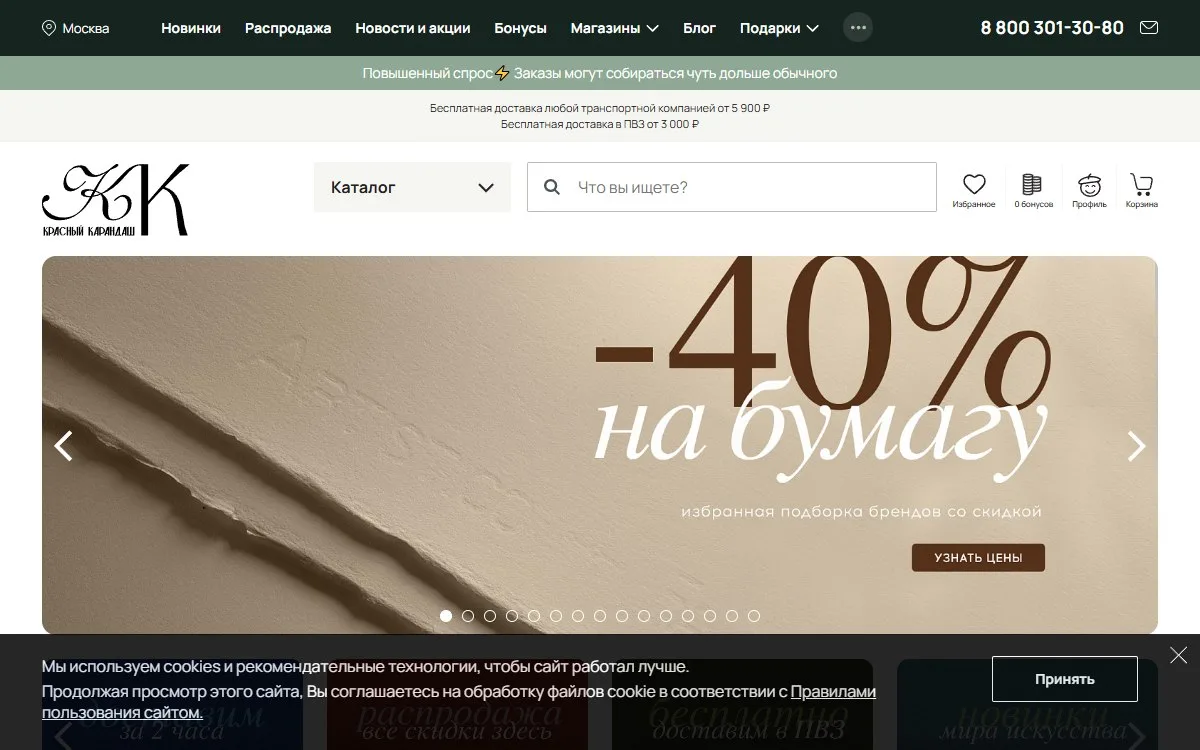Select the second carousel dot
Image resolution: width=1200 pixels, height=750 pixels.
click(468, 616)
